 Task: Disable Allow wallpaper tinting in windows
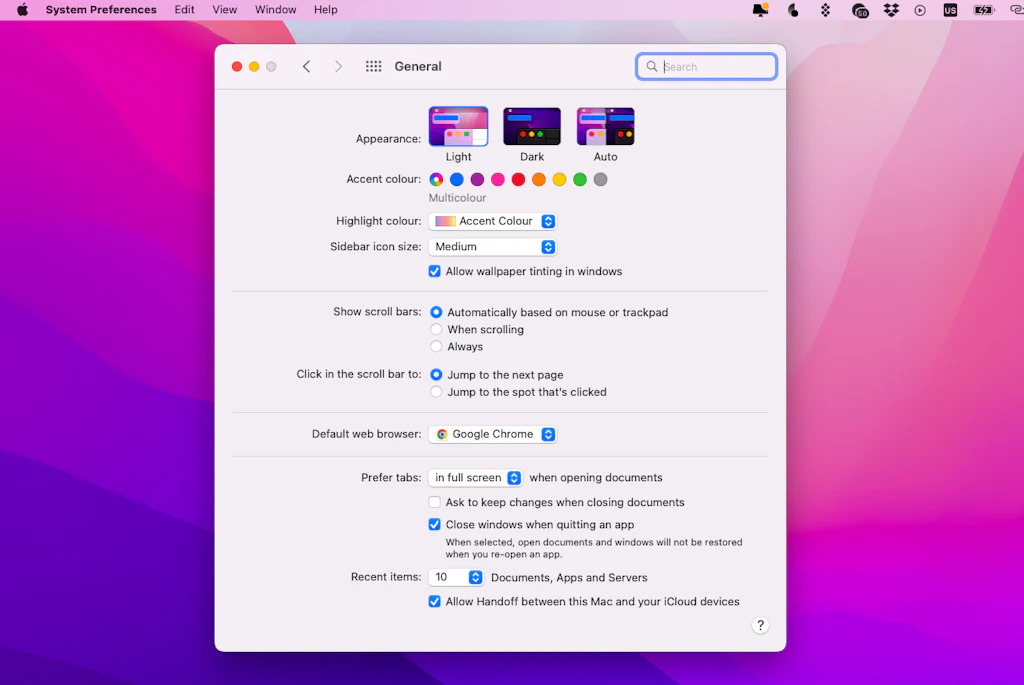[x=434, y=271]
